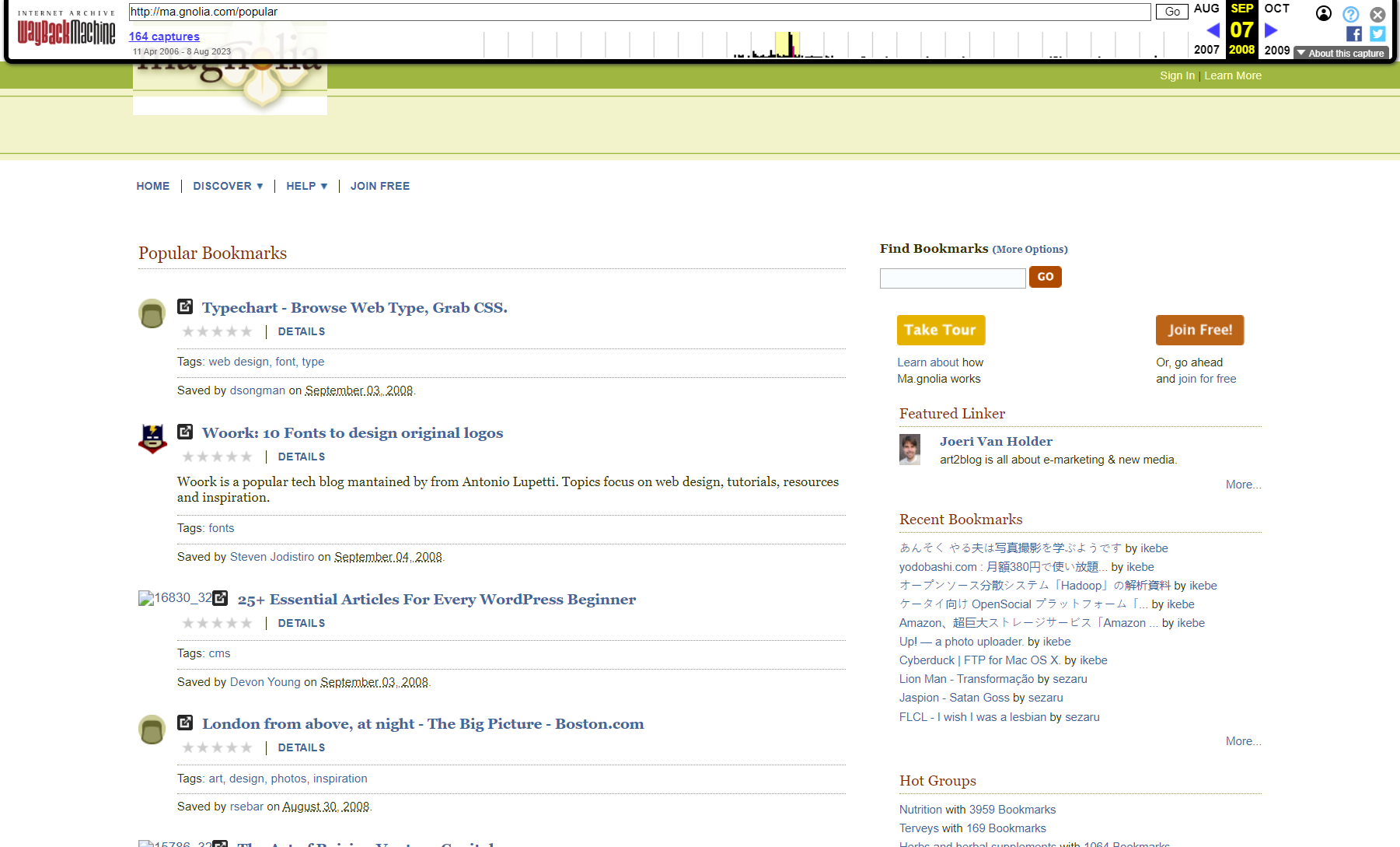Open the Cyberduck FTP recent bookmark
The width and height of the screenshot is (1400, 847).
980,660
